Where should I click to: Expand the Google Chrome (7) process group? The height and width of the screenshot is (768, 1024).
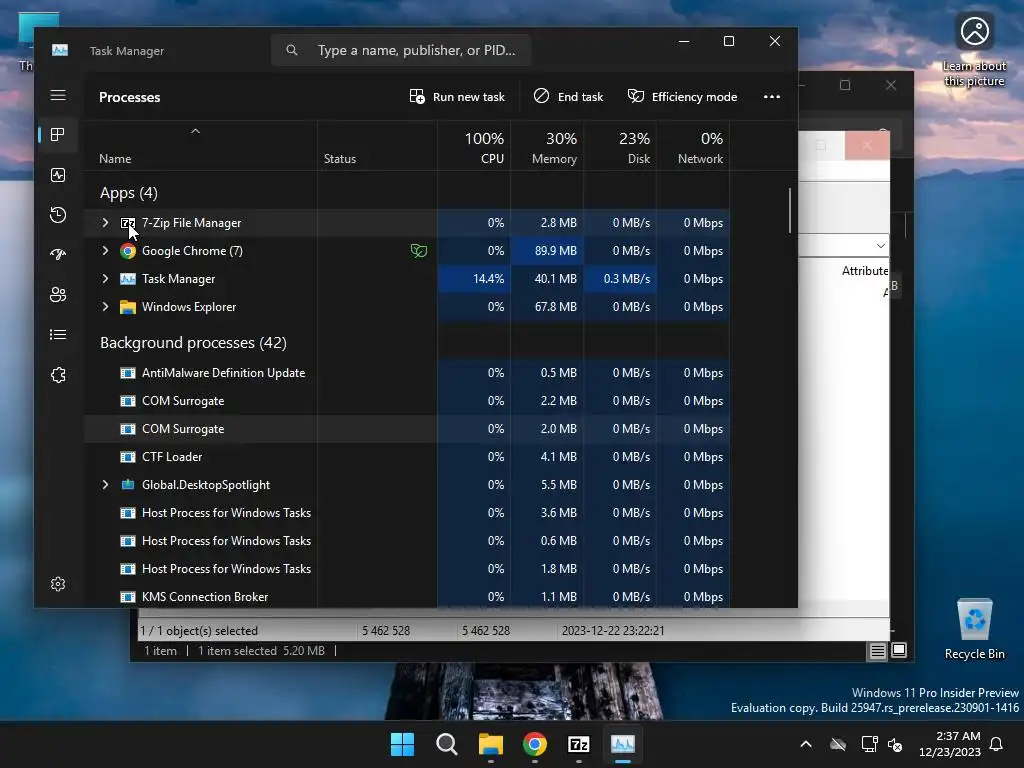(x=105, y=251)
